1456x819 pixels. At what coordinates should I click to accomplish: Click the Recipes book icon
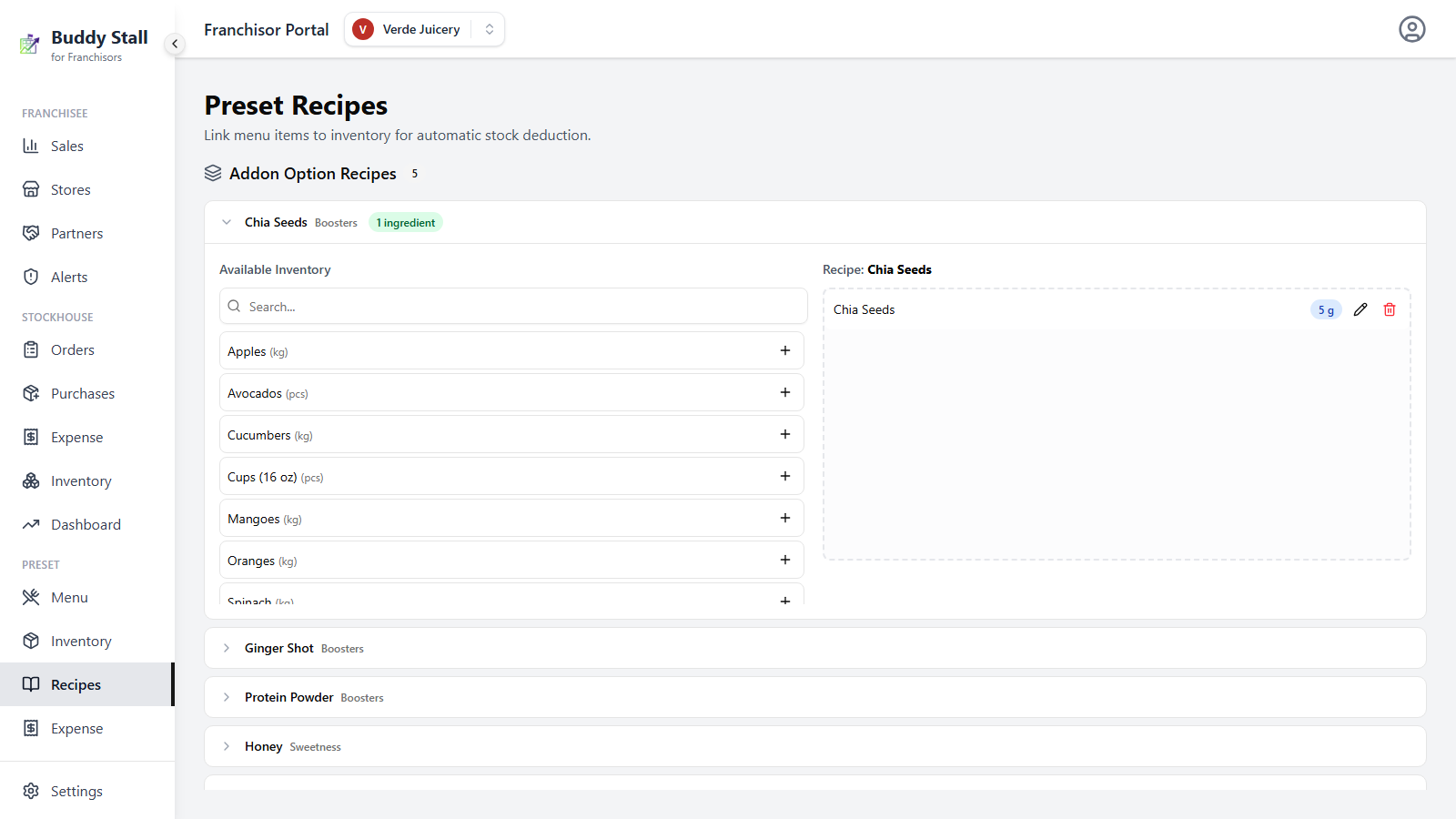pyautogui.click(x=31, y=684)
